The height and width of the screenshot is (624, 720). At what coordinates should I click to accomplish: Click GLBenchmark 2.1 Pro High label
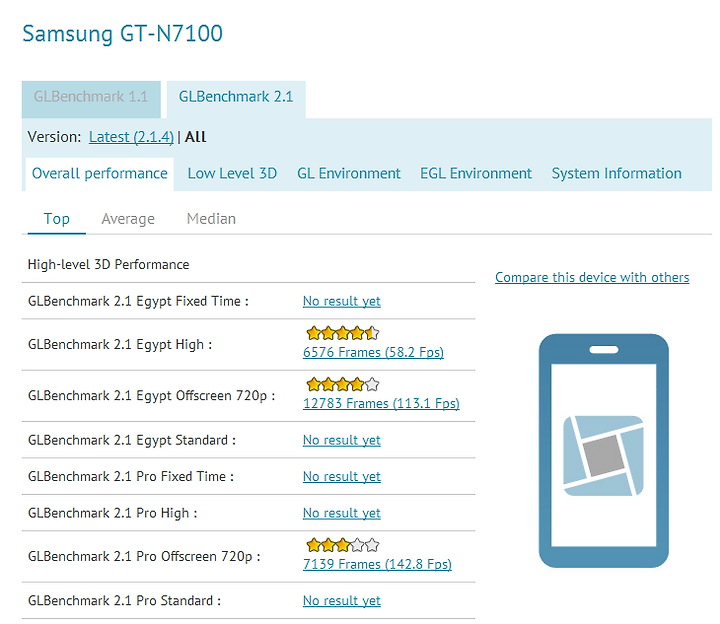click(x=112, y=513)
